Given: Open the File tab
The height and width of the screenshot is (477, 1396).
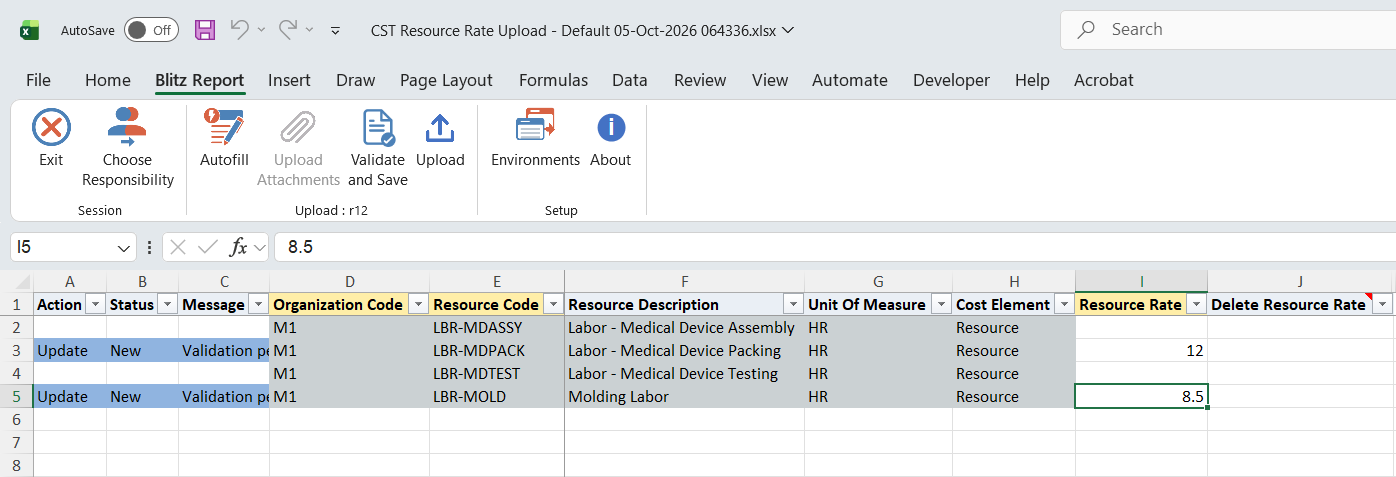Looking at the screenshot, I should [38, 80].
